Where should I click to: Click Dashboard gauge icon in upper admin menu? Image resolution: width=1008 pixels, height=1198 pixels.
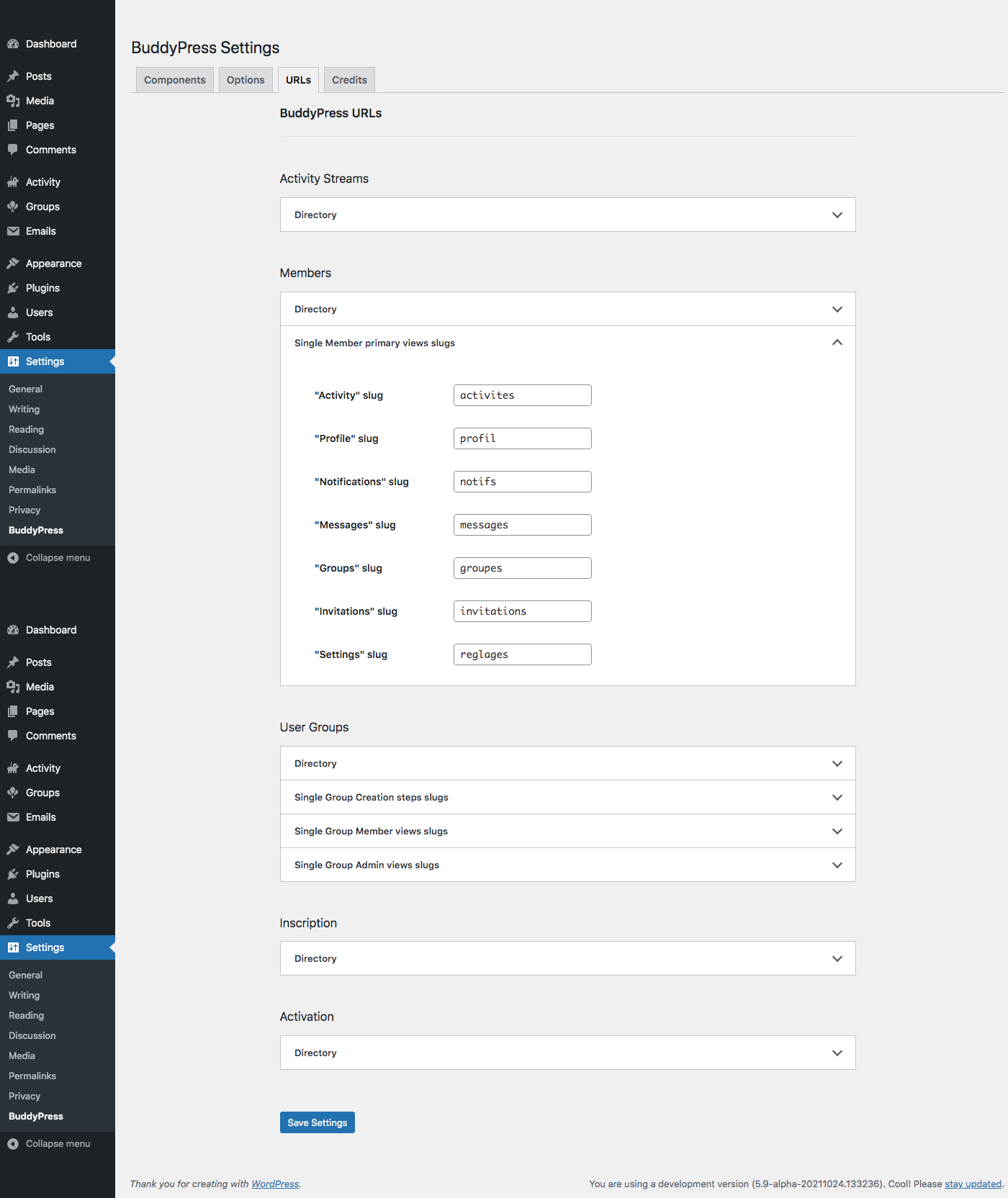pyautogui.click(x=13, y=44)
